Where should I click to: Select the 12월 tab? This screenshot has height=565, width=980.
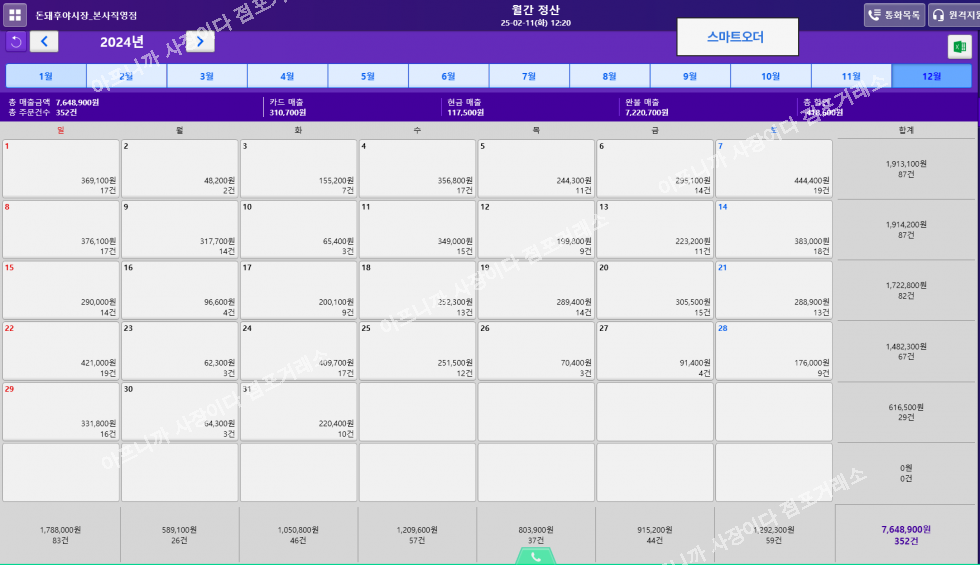click(x=931, y=76)
